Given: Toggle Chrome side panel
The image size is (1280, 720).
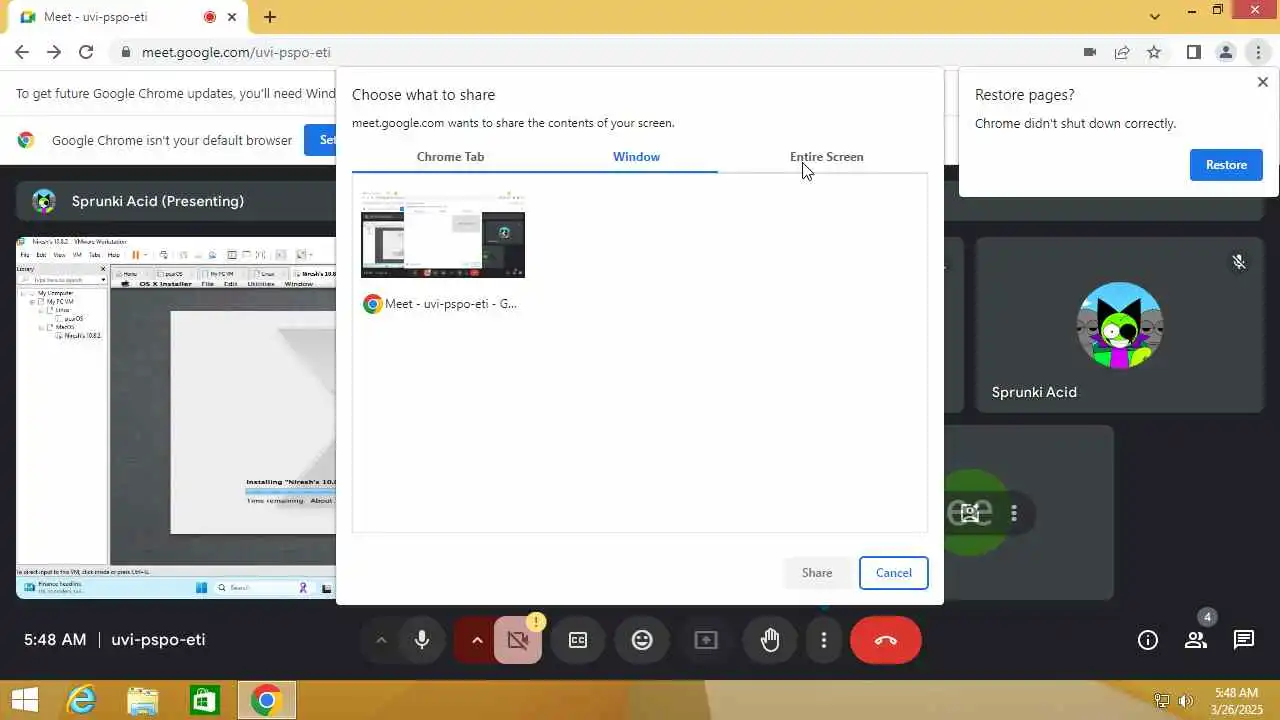Looking at the screenshot, I should [x=1194, y=52].
